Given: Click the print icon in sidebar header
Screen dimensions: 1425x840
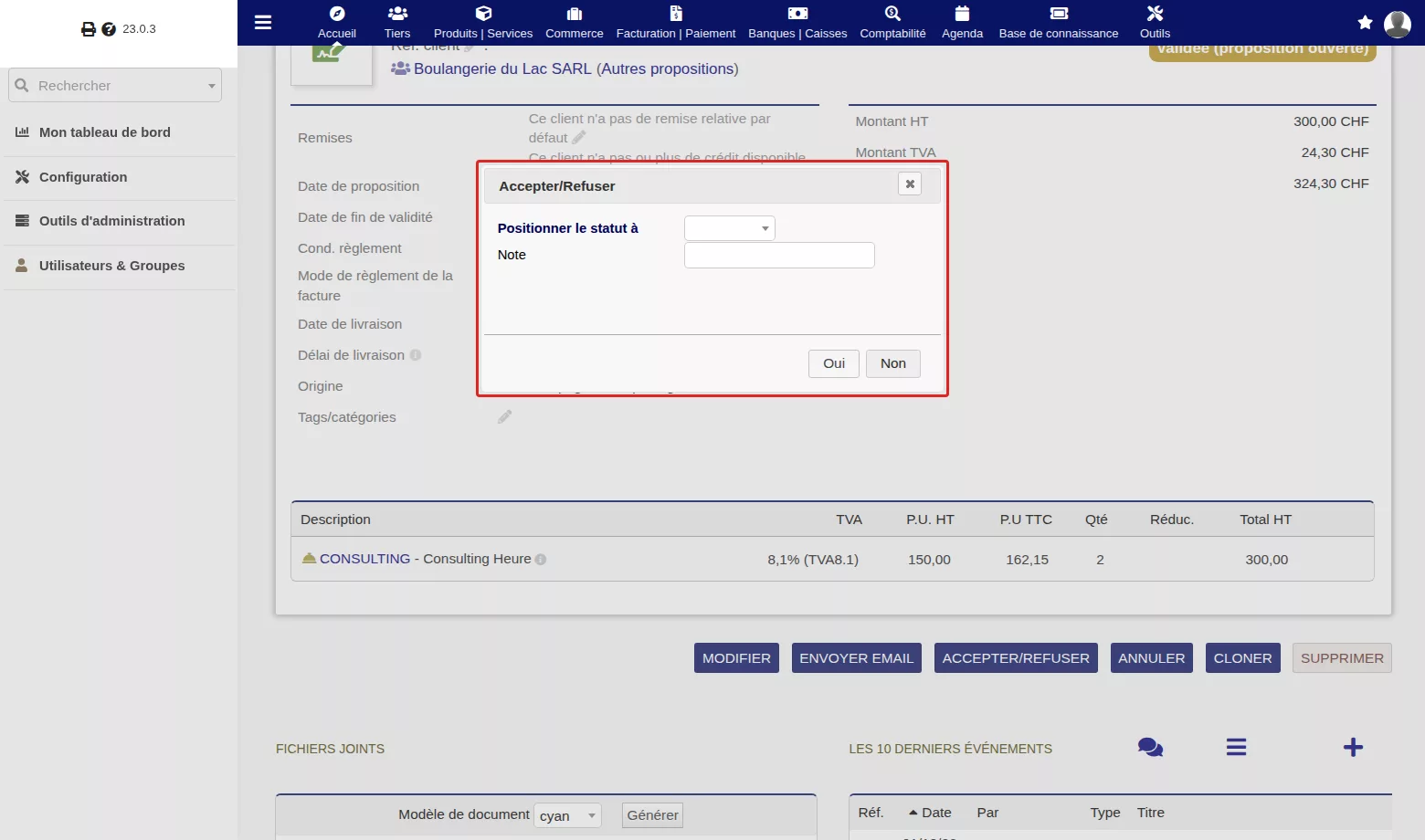Looking at the screenshot, I should coord(89,29).
